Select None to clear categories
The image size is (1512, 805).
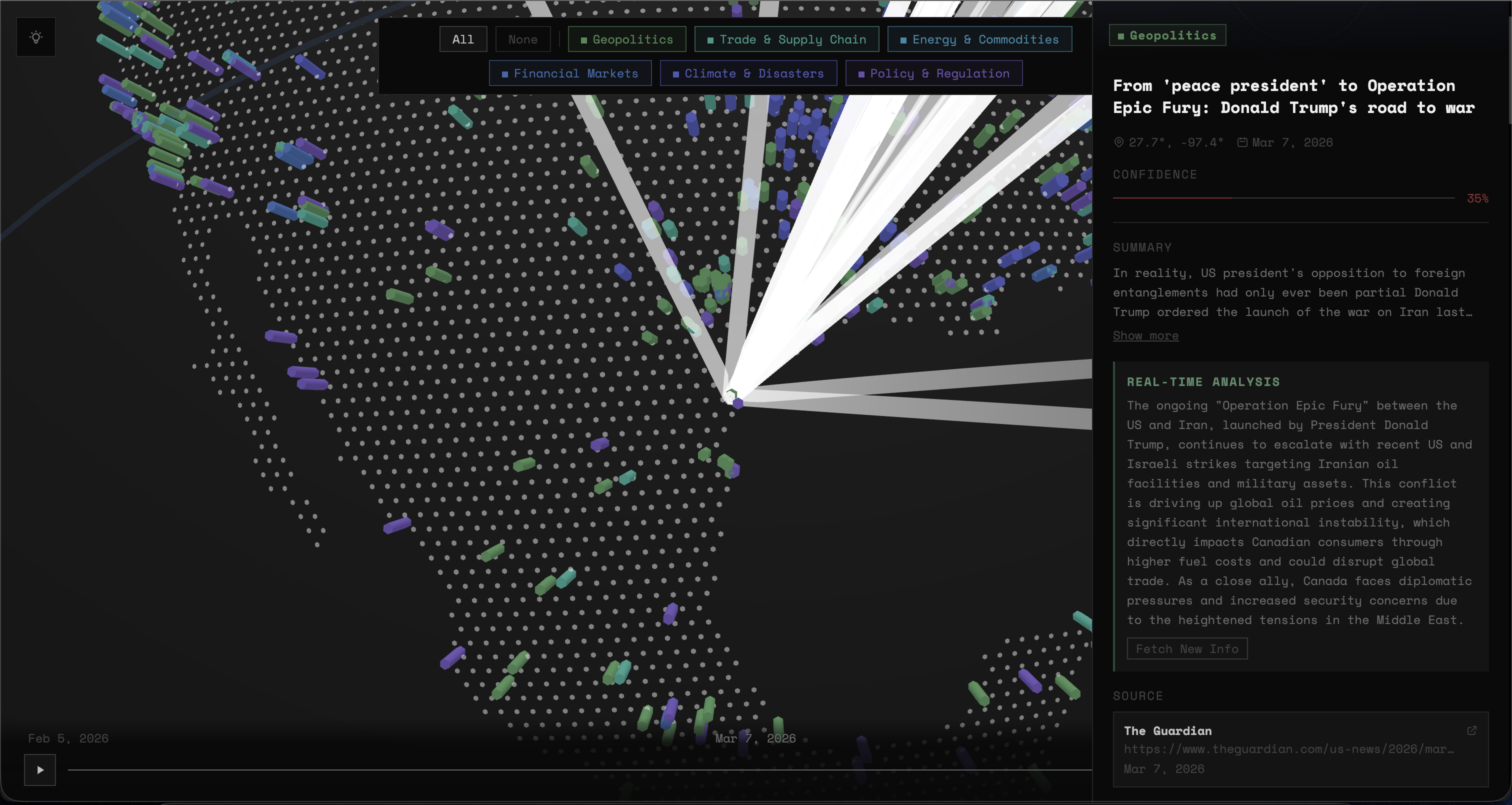[522, 39]
